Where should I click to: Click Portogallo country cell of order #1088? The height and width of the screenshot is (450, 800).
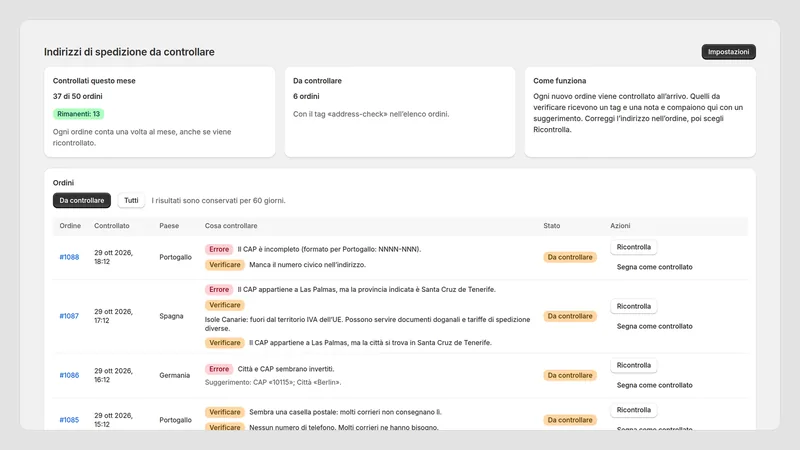pos(176,257)
